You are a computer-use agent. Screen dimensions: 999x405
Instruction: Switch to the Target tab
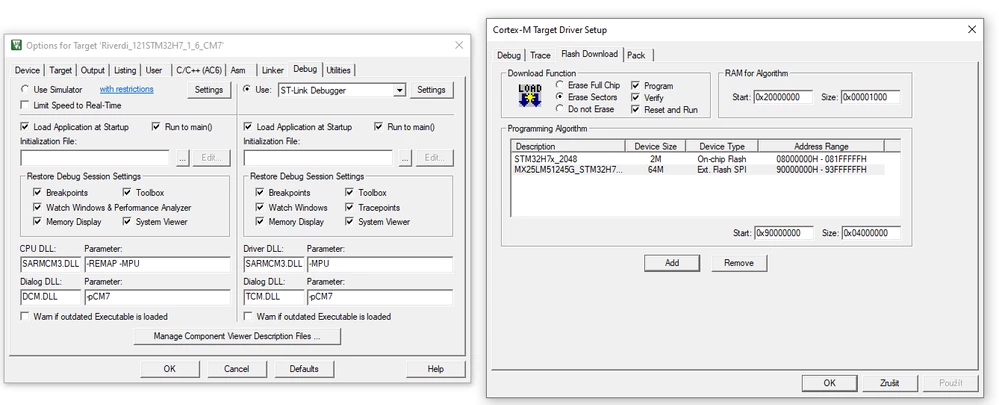pos(61,70)
